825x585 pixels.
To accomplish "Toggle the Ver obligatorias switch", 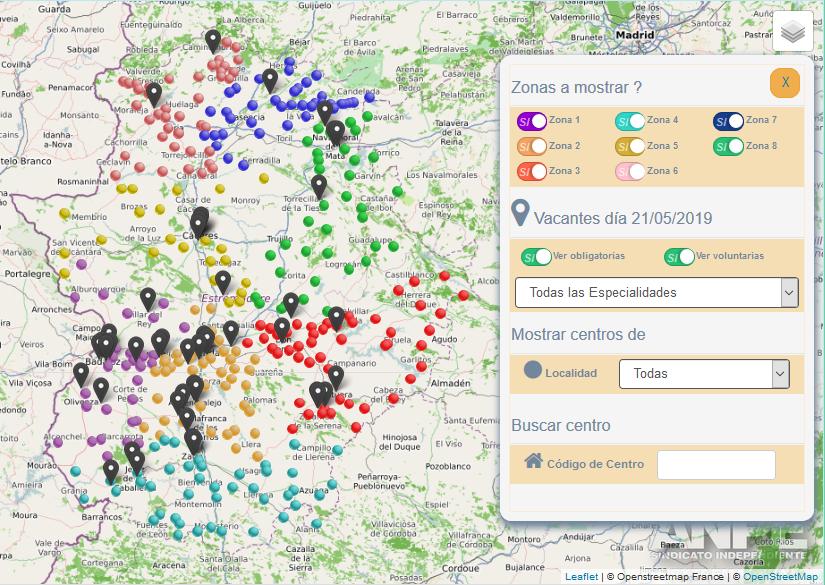I will tap(536, 257).
